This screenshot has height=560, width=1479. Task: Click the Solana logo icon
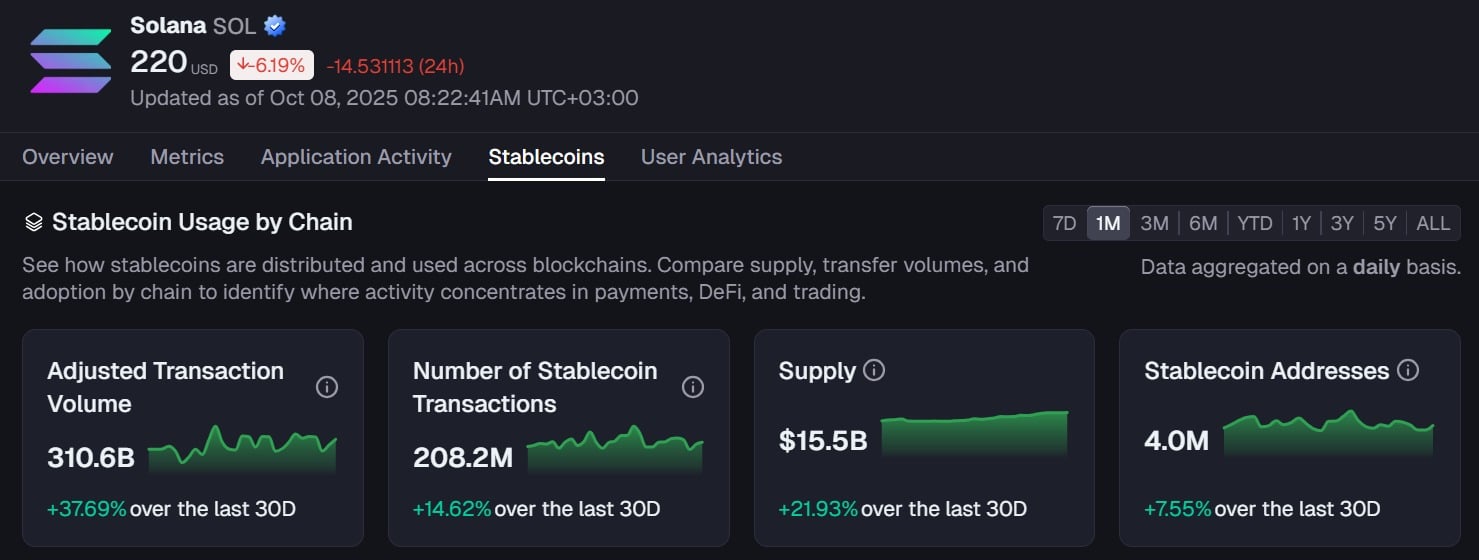71,61
